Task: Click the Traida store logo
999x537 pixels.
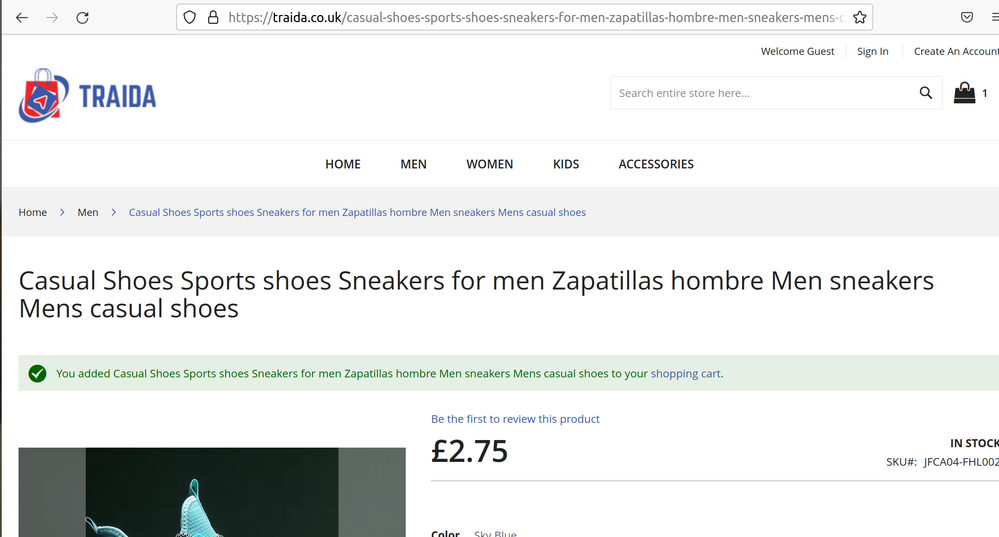Action: point(88,96)
